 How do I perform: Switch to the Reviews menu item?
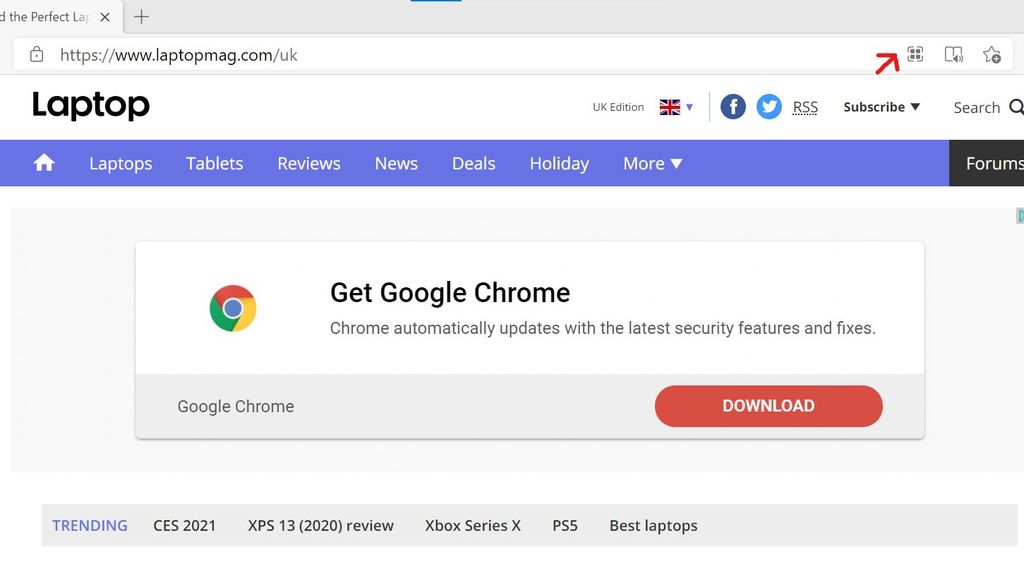(x=308, y=163)
